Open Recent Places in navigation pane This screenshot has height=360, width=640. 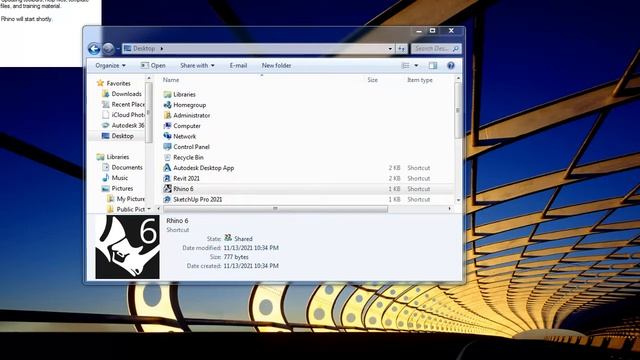click(x=128, y=104)
